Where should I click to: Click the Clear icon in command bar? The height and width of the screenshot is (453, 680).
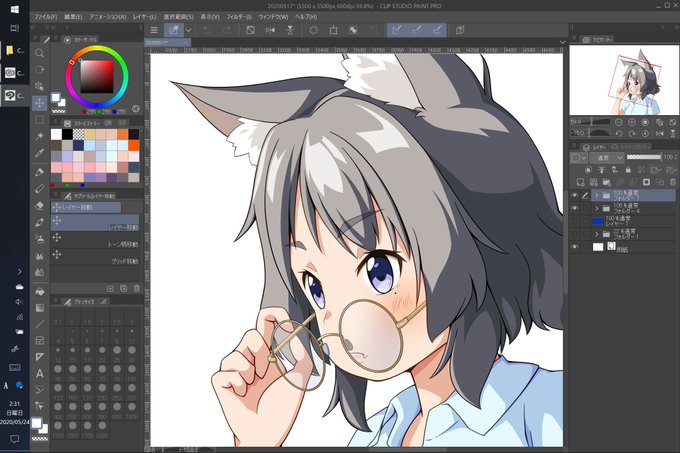click(250, 30)
